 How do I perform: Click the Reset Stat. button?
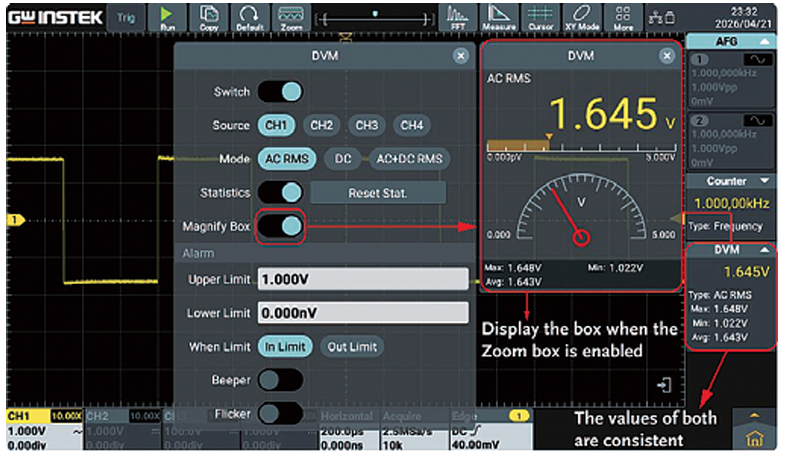[378, 193]
